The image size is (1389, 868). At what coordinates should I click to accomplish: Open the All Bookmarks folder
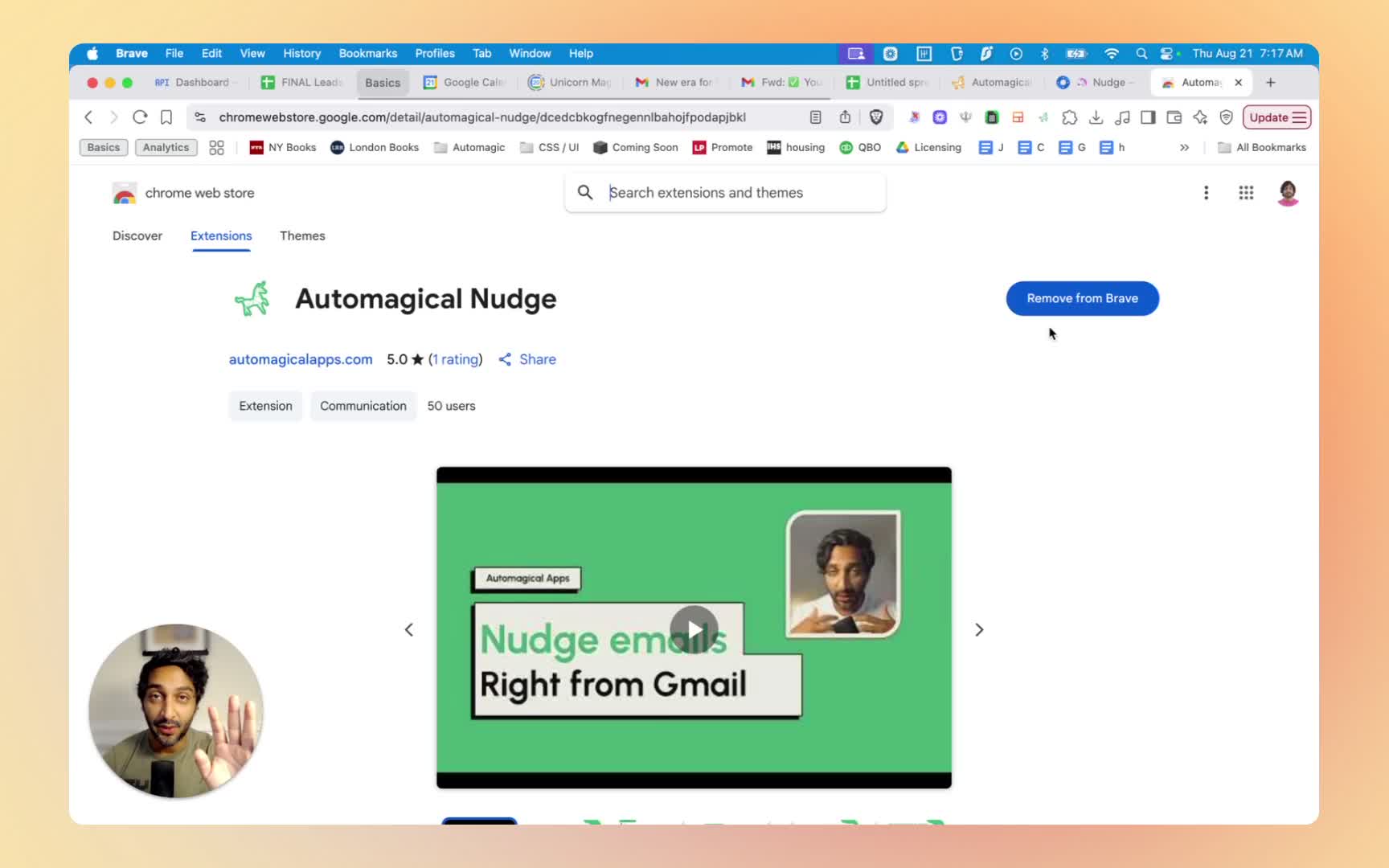click(x=1262, y=148)
